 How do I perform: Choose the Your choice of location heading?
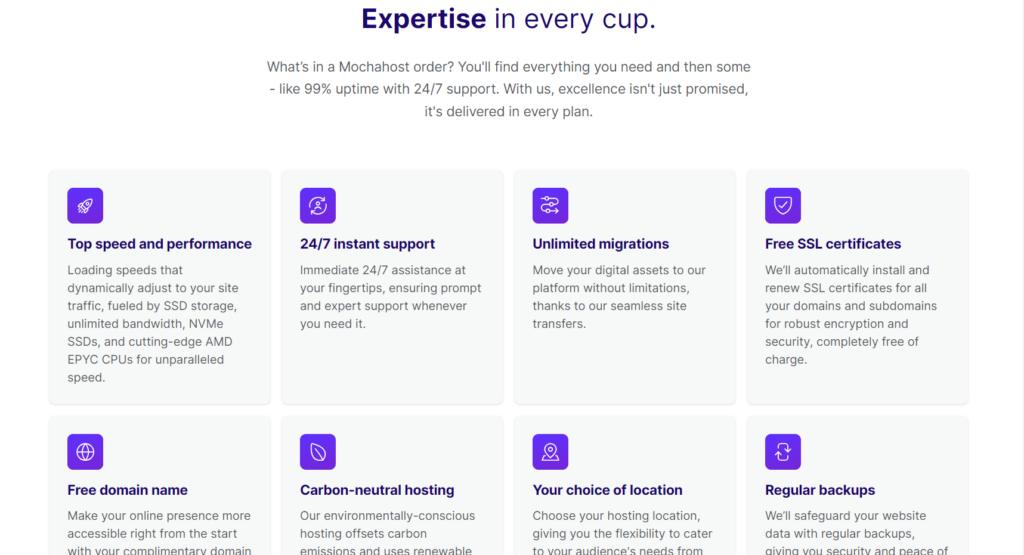coord(607,490)
